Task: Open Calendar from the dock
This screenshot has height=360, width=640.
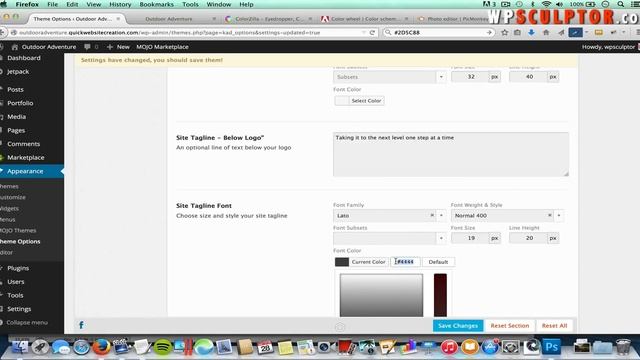Action: pos(265,347)
